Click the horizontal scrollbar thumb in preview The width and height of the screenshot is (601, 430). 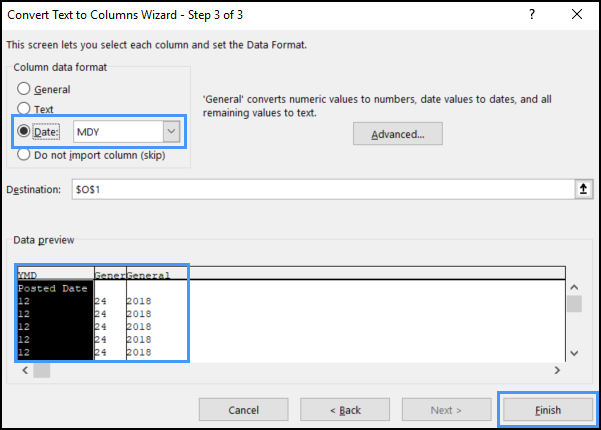click(x=41, y=370)
